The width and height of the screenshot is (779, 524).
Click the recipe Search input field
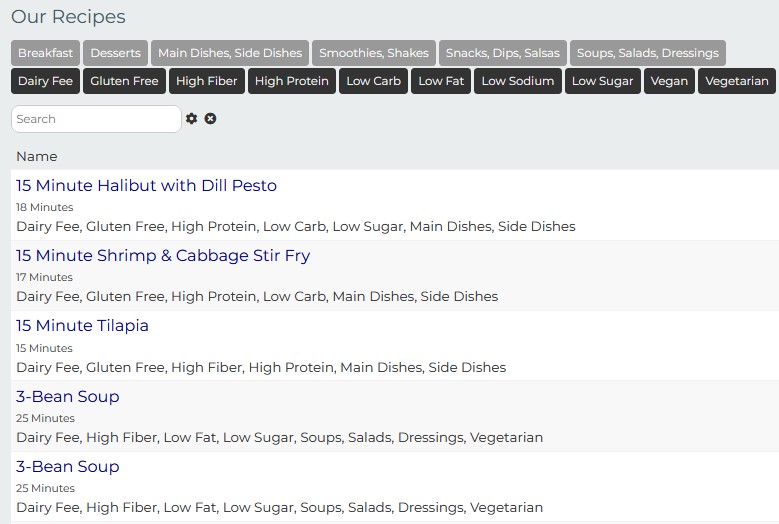click(x=96, y=119)
